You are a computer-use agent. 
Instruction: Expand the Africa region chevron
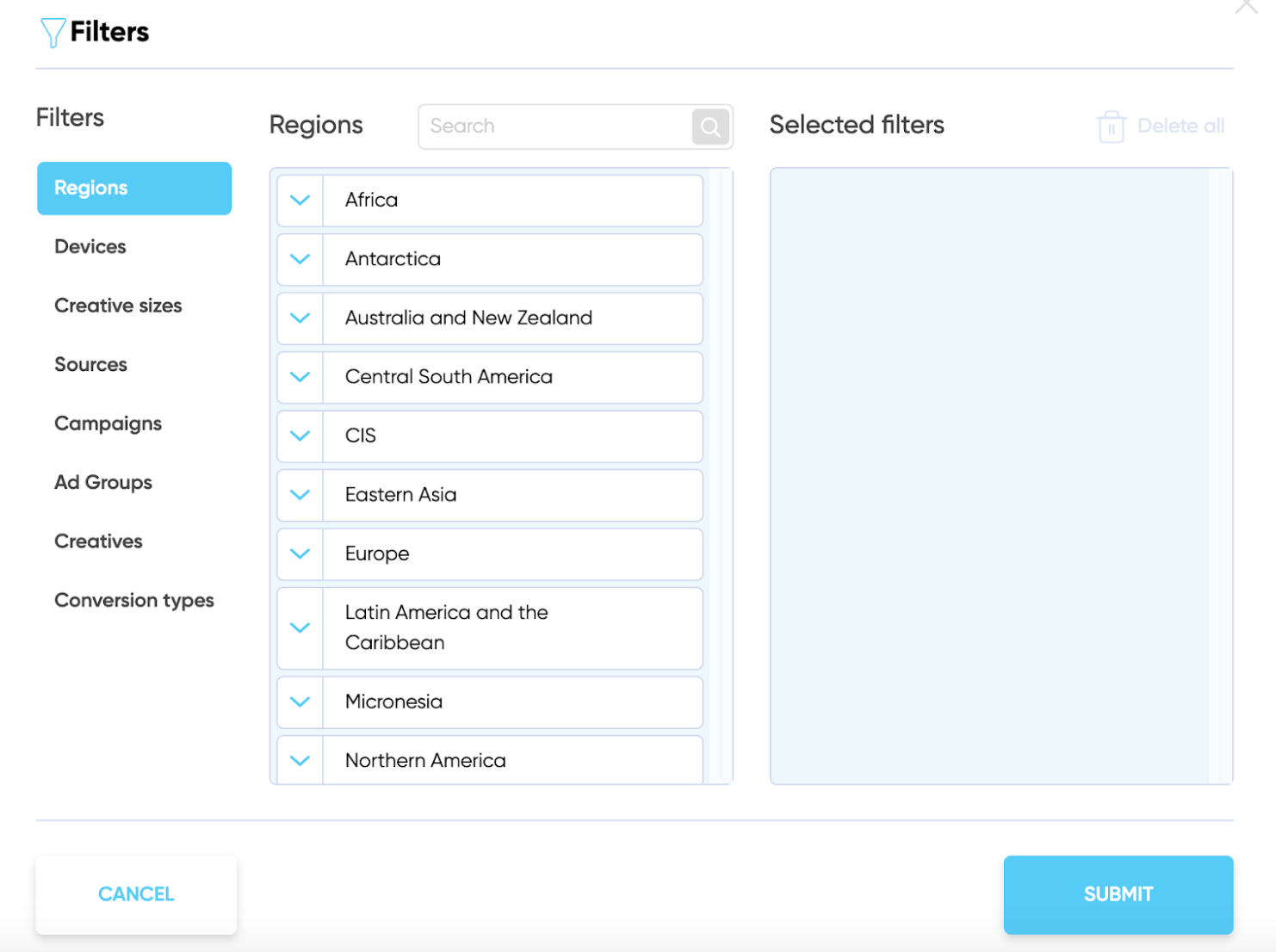[x=300, y=201]
